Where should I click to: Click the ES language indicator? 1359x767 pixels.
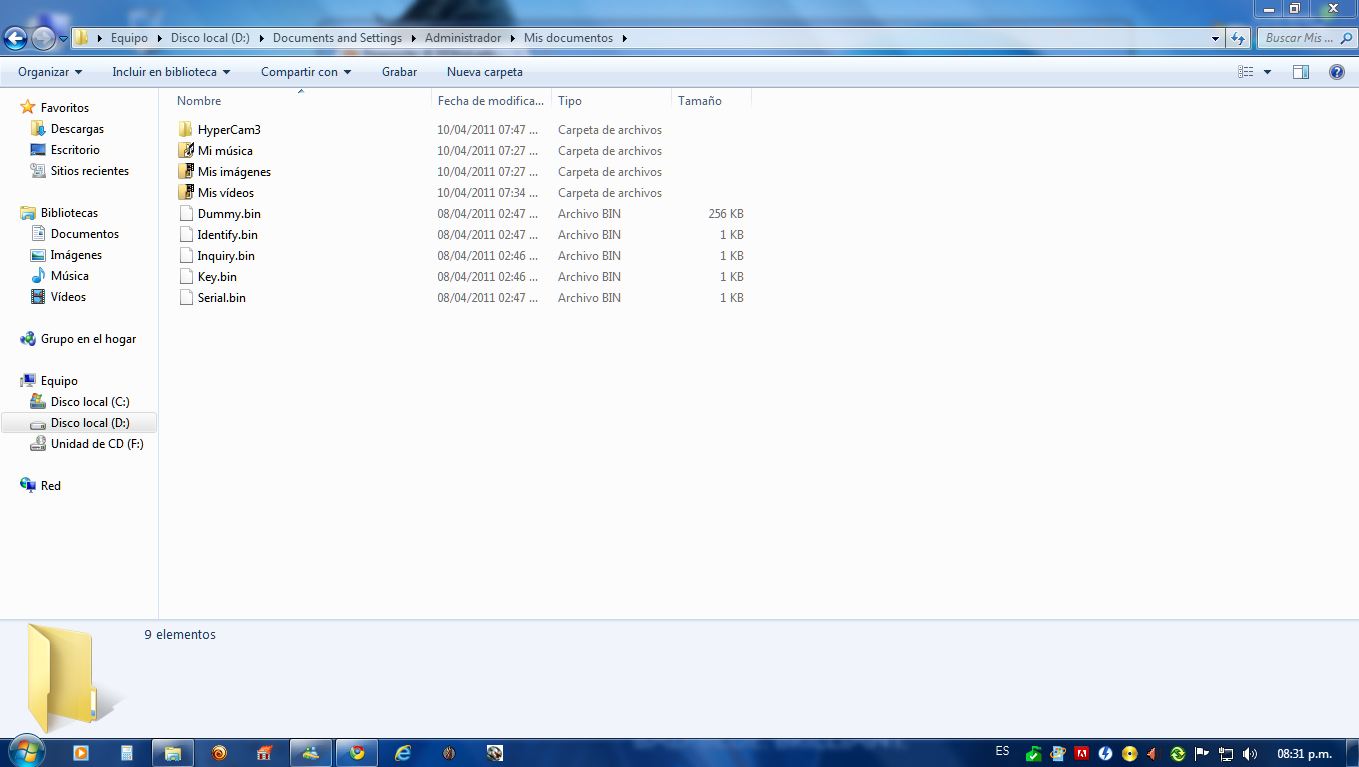point(1003,751)
